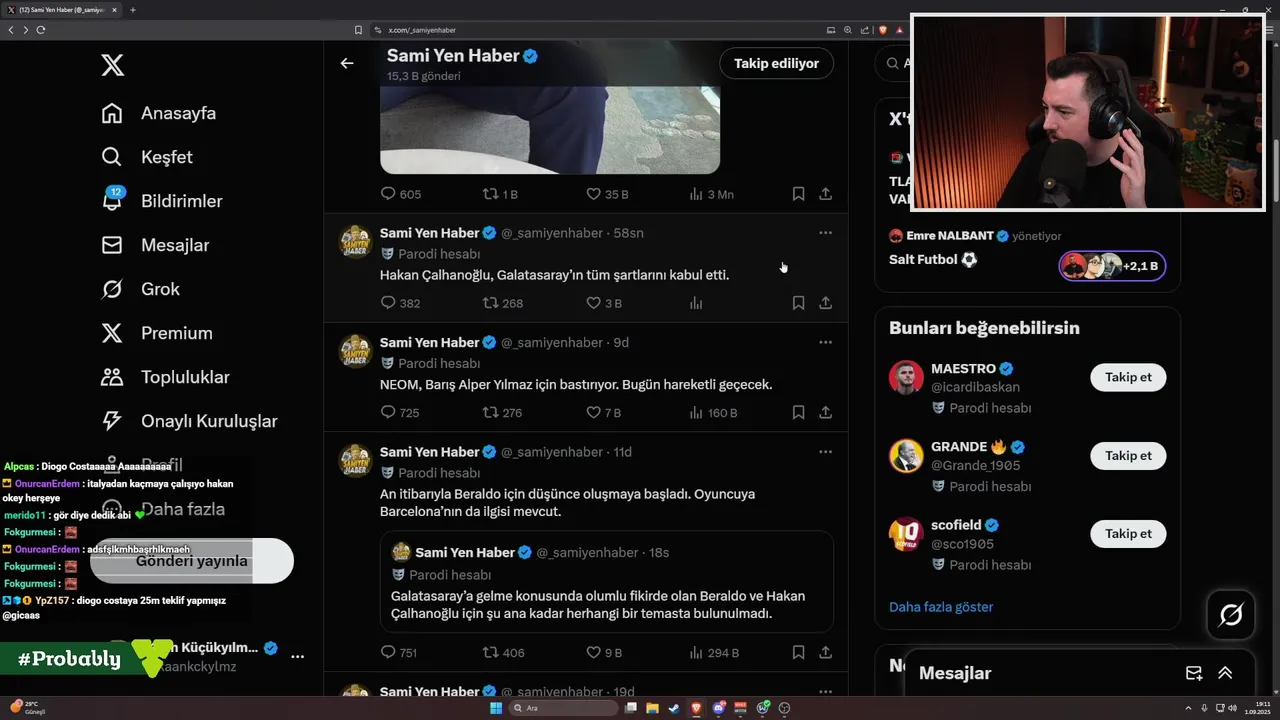This screenshot has height=720, width=1280.
Task: Repost the Beraldo post (406)
Action: (x=504, y=652)
